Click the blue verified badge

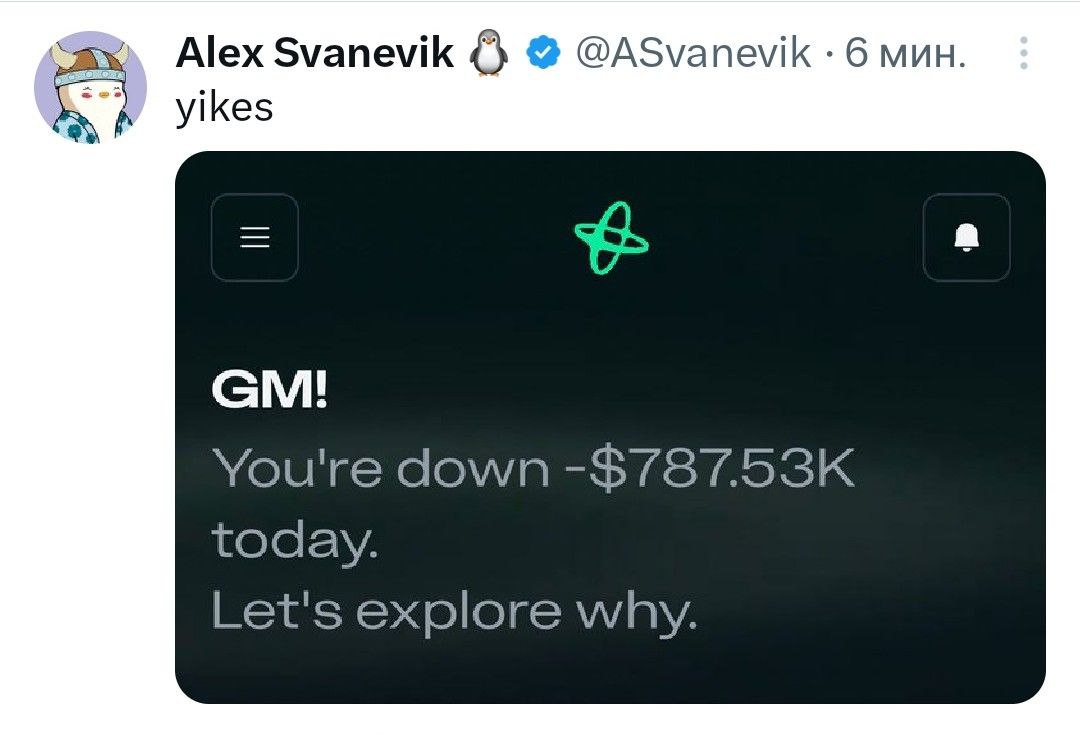pyautogui.click(x=542, y=52)
